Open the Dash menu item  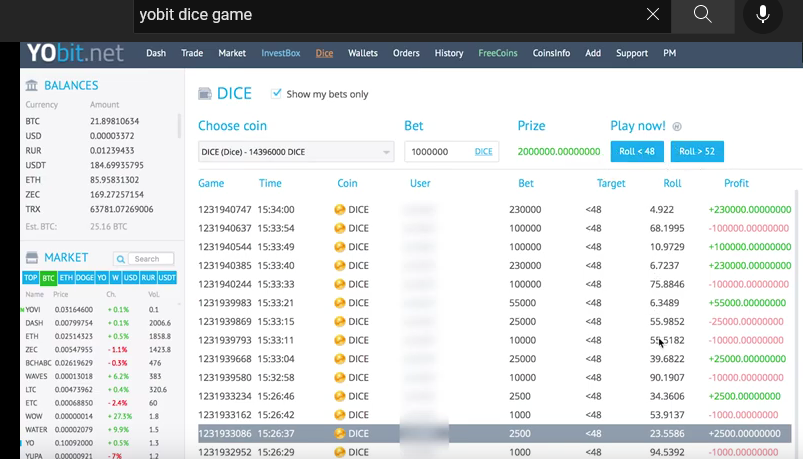pos(156,53)
